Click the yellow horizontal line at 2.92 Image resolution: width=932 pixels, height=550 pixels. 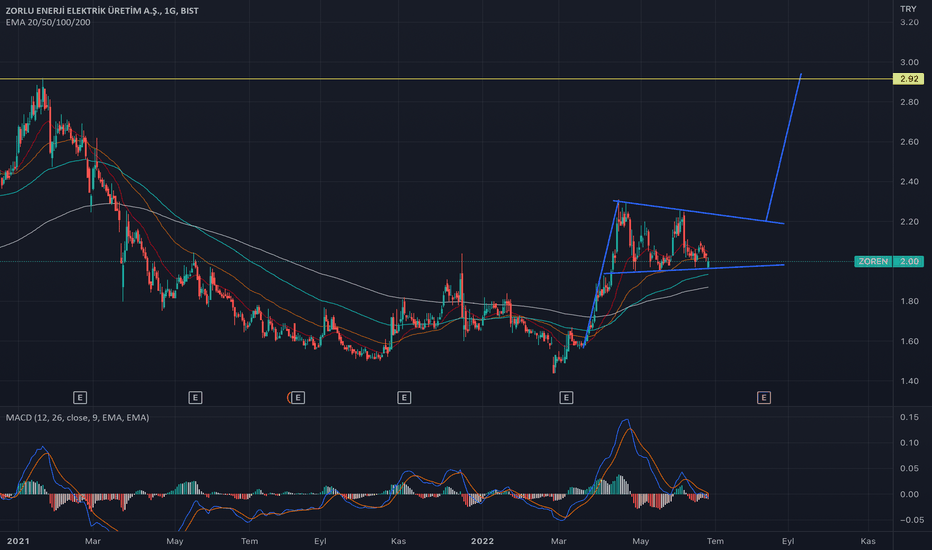tap(446, 78)
